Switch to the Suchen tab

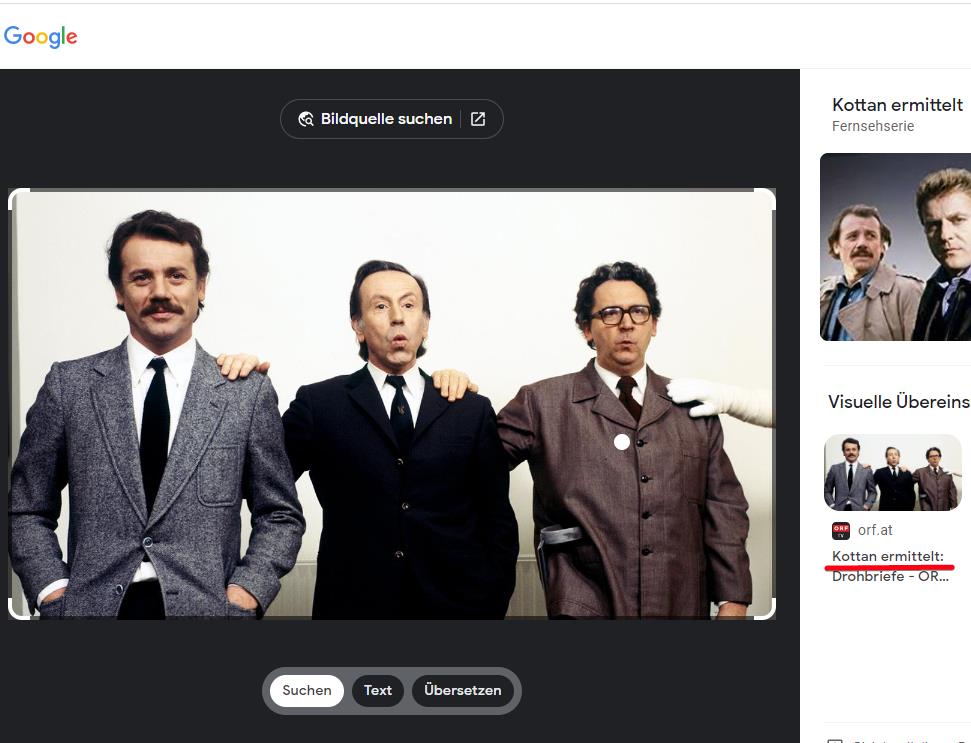(x=307, y=690)
